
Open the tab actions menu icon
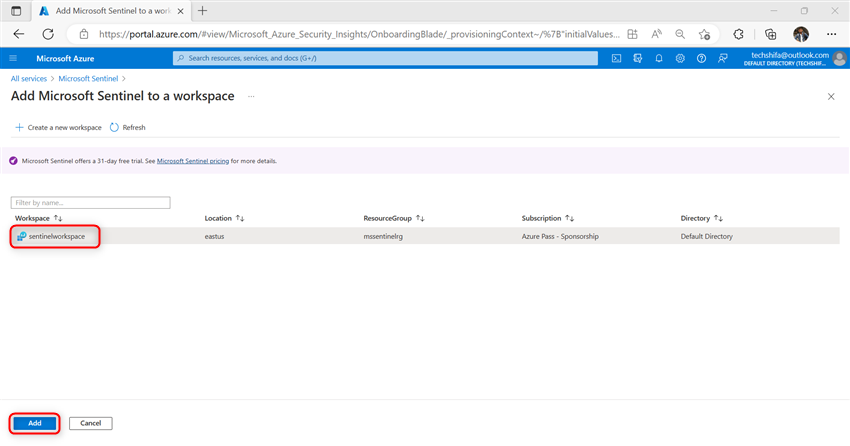pyautogui.click(x=16, y=11)
